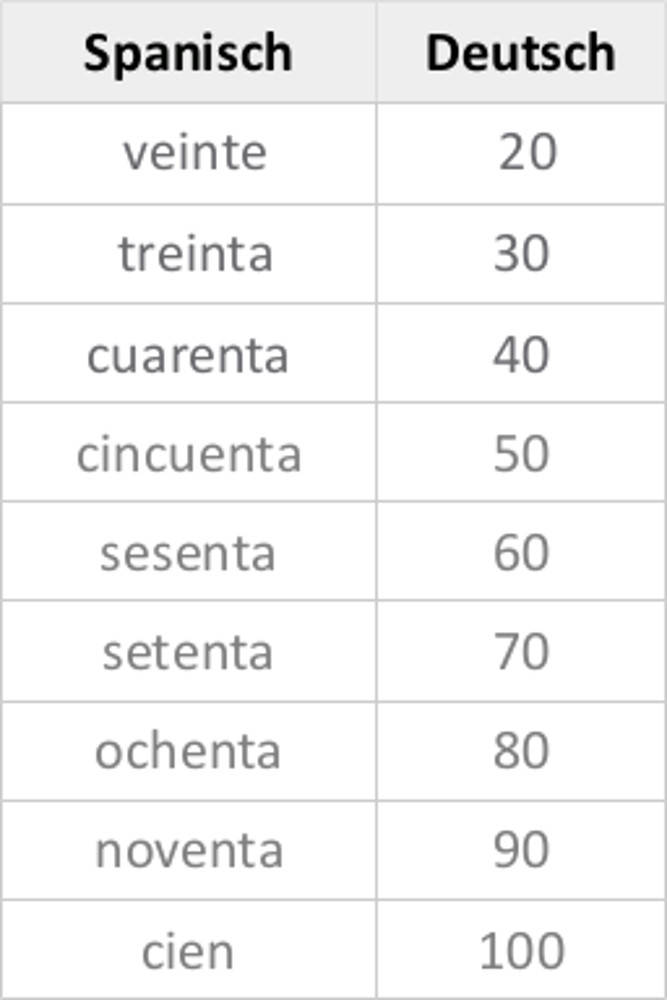
Task: Click the setenta table cell
Action: pos(187,652)
